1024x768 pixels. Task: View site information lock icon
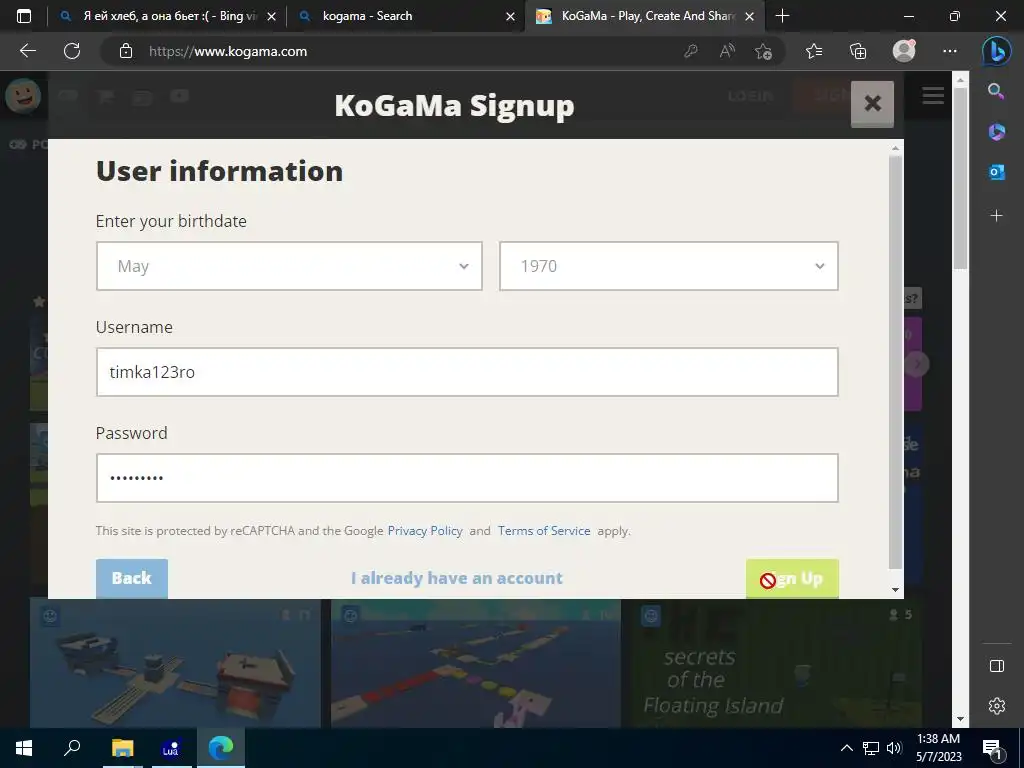(126, 51)
